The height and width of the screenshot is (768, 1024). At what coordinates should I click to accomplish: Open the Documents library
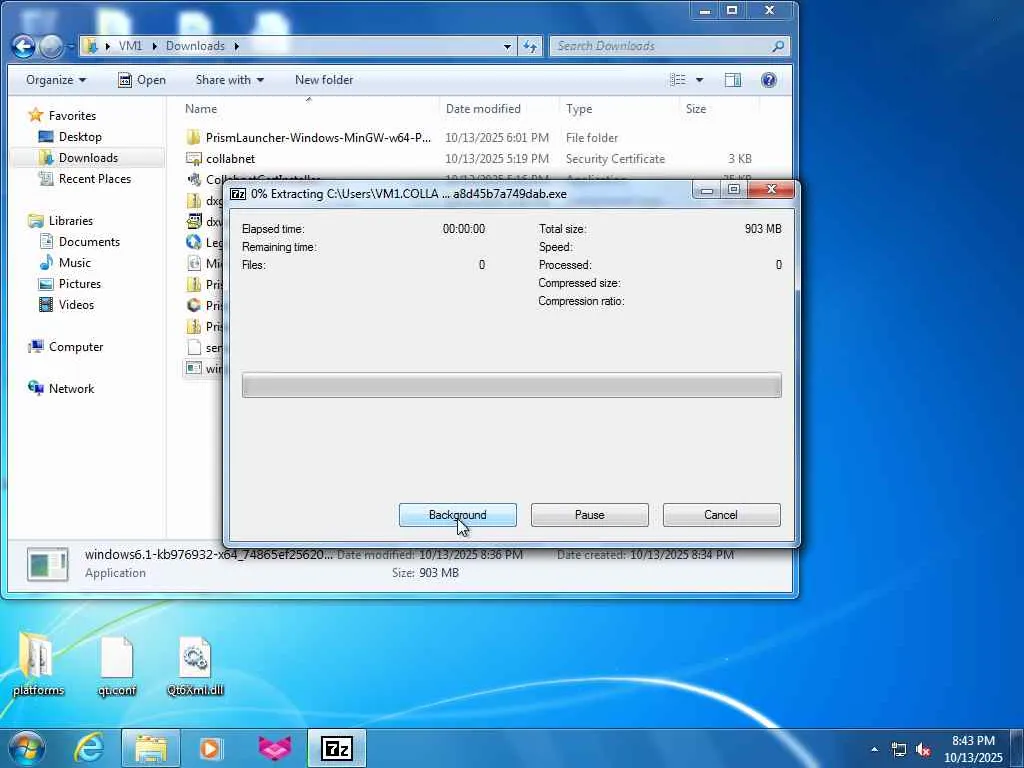click(x=80, y=242)
